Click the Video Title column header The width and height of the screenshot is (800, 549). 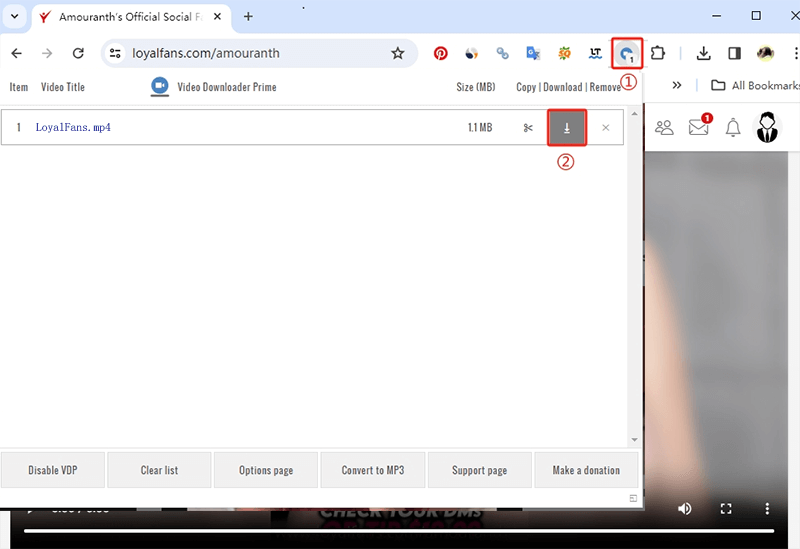(63, 87)
